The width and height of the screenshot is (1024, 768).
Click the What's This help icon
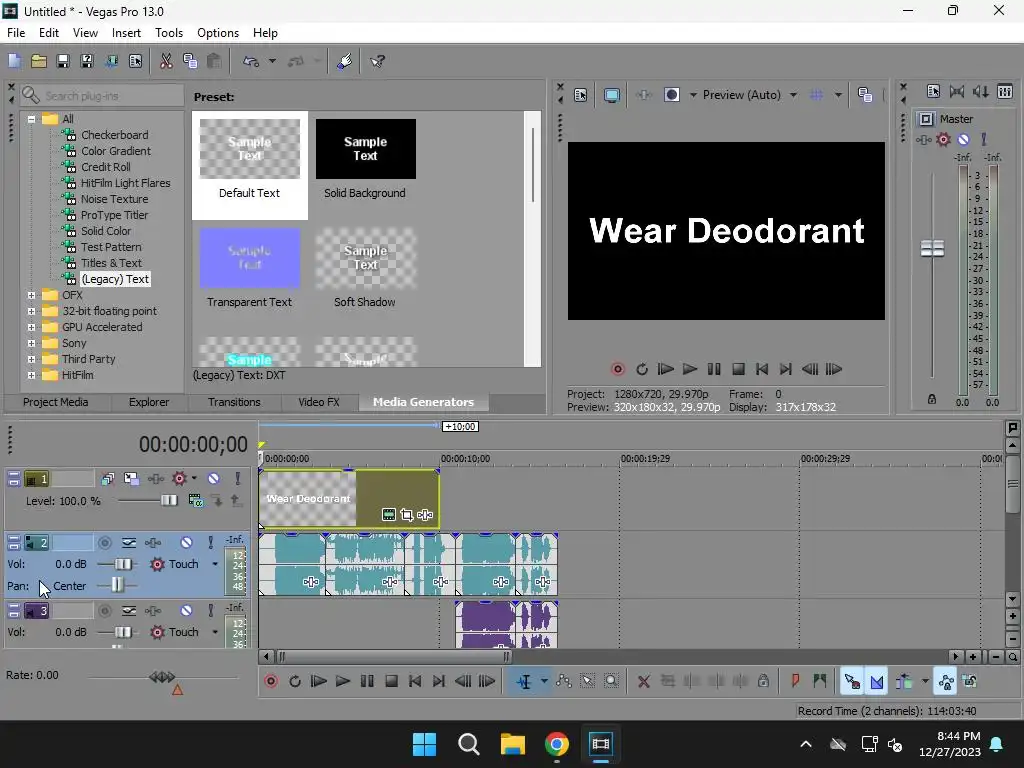[378, 61]
